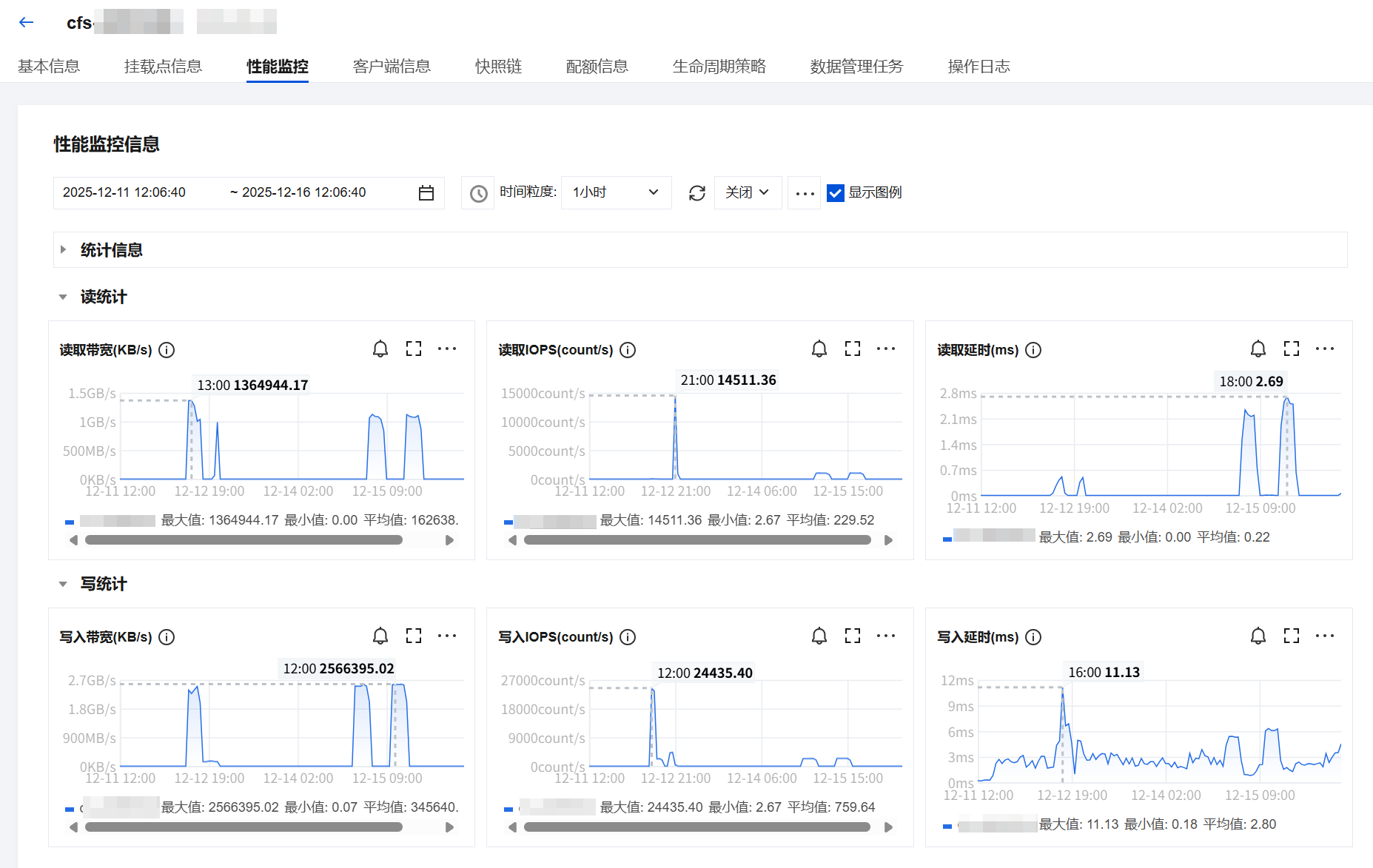Maximize the 写入IOPS chart fullscreen
The height and width of the screenshot is (868, 1373).
[x=852, y=636]
